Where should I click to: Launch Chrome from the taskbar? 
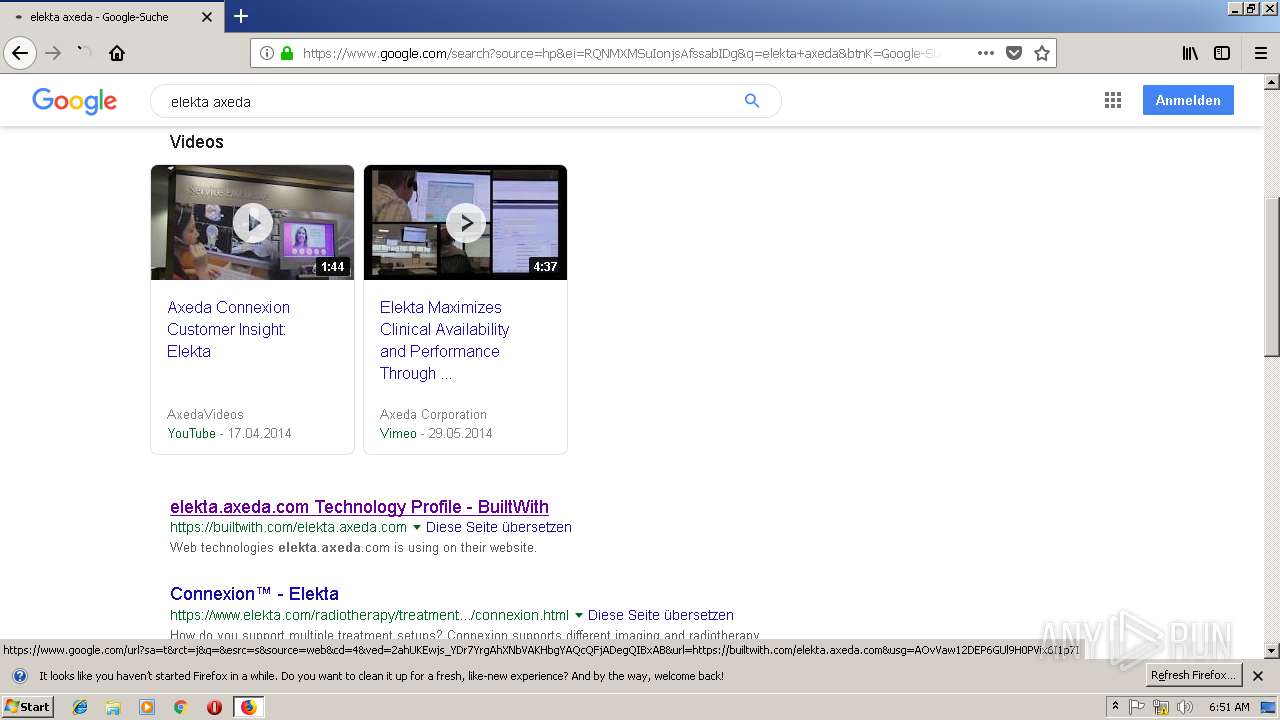[180, 707]
